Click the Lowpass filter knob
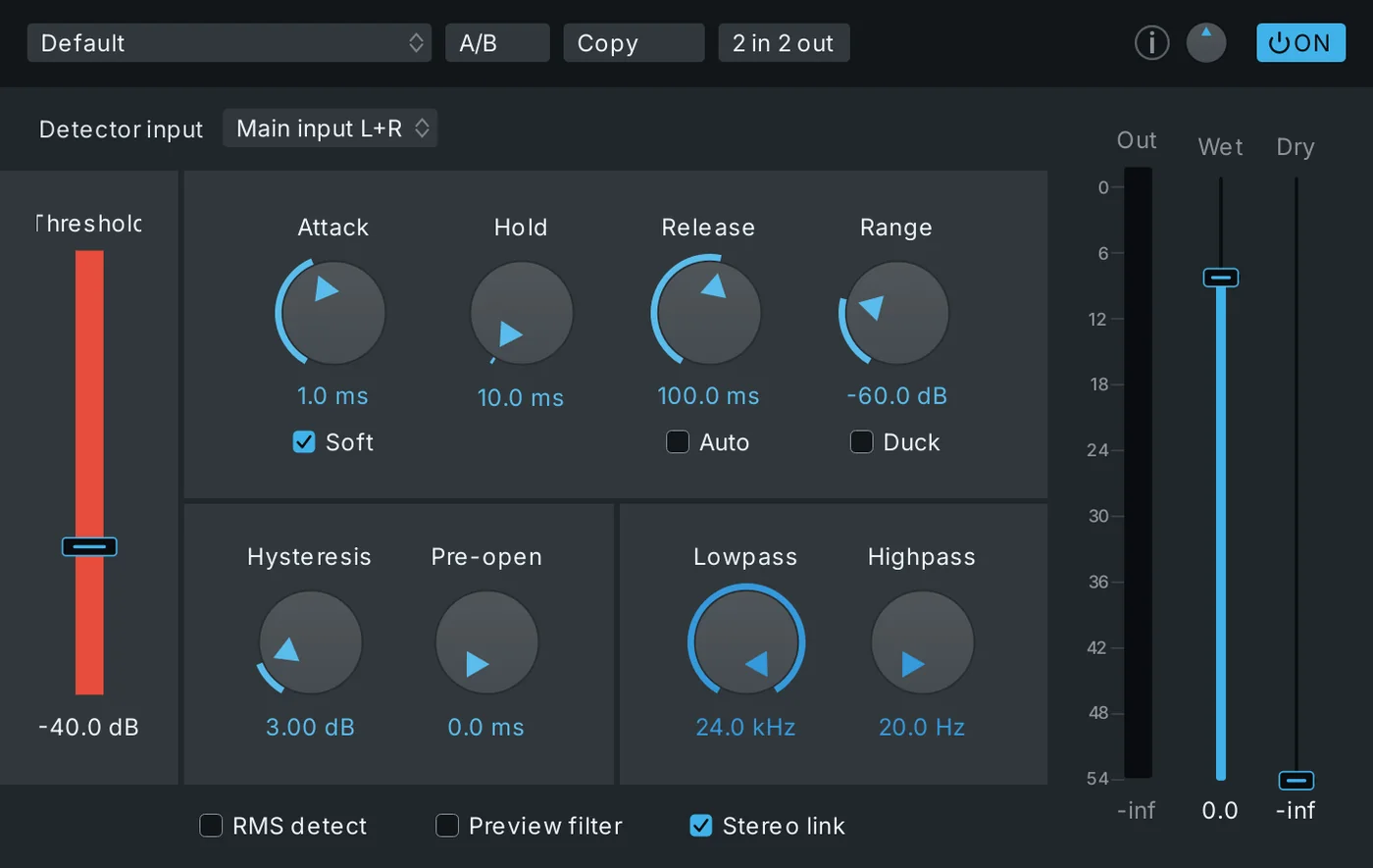 click(746, 643)
